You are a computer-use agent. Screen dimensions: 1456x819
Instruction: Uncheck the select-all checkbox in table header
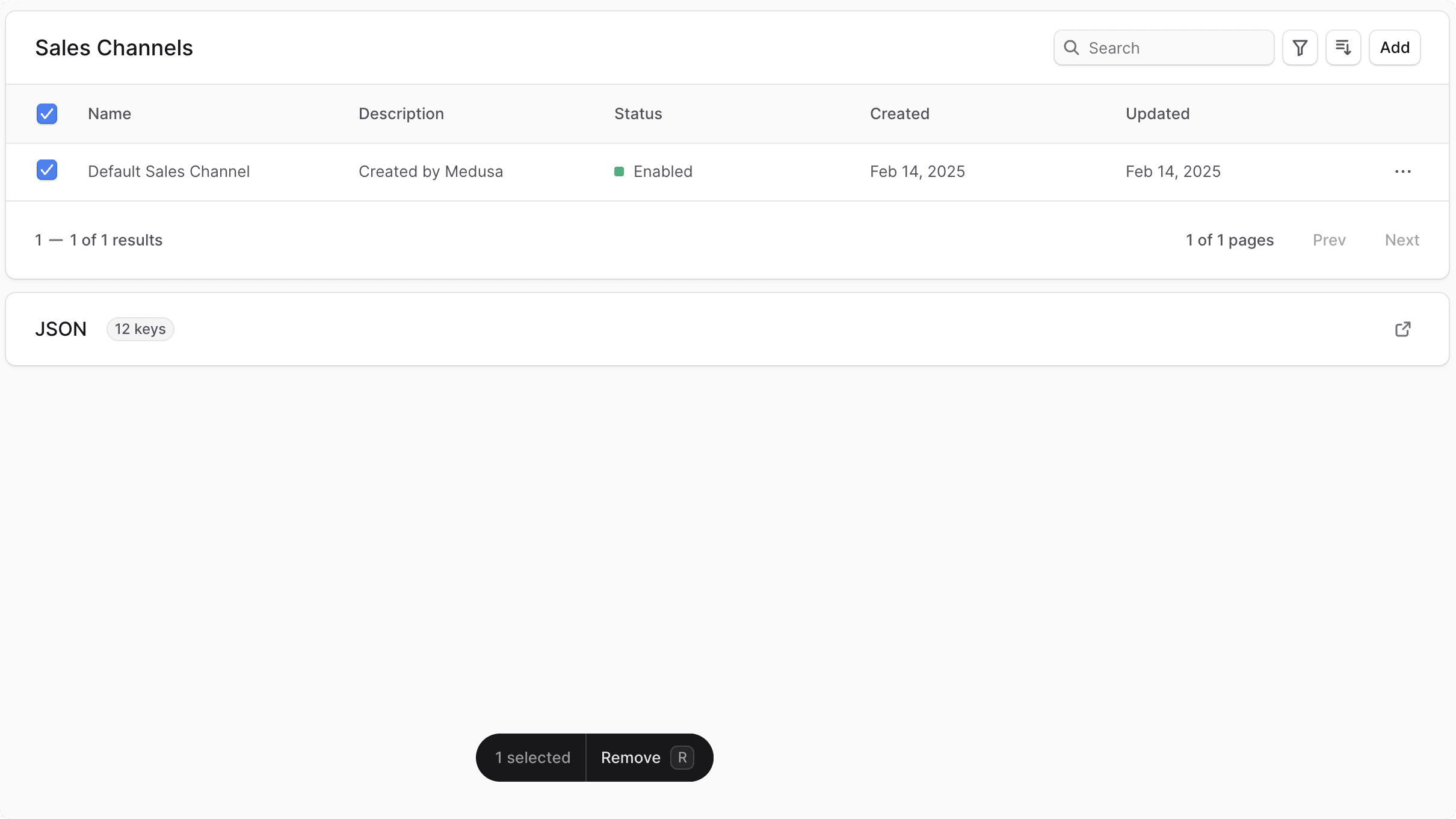[46, 114]
